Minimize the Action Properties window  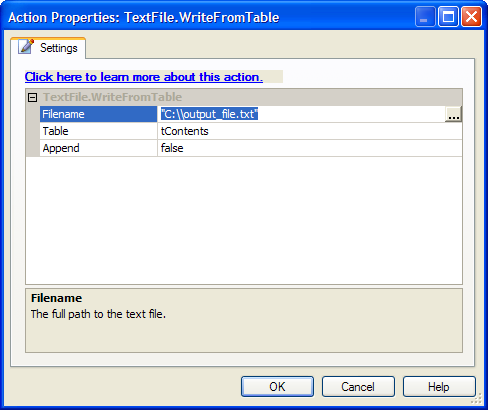tap(425, 17)
